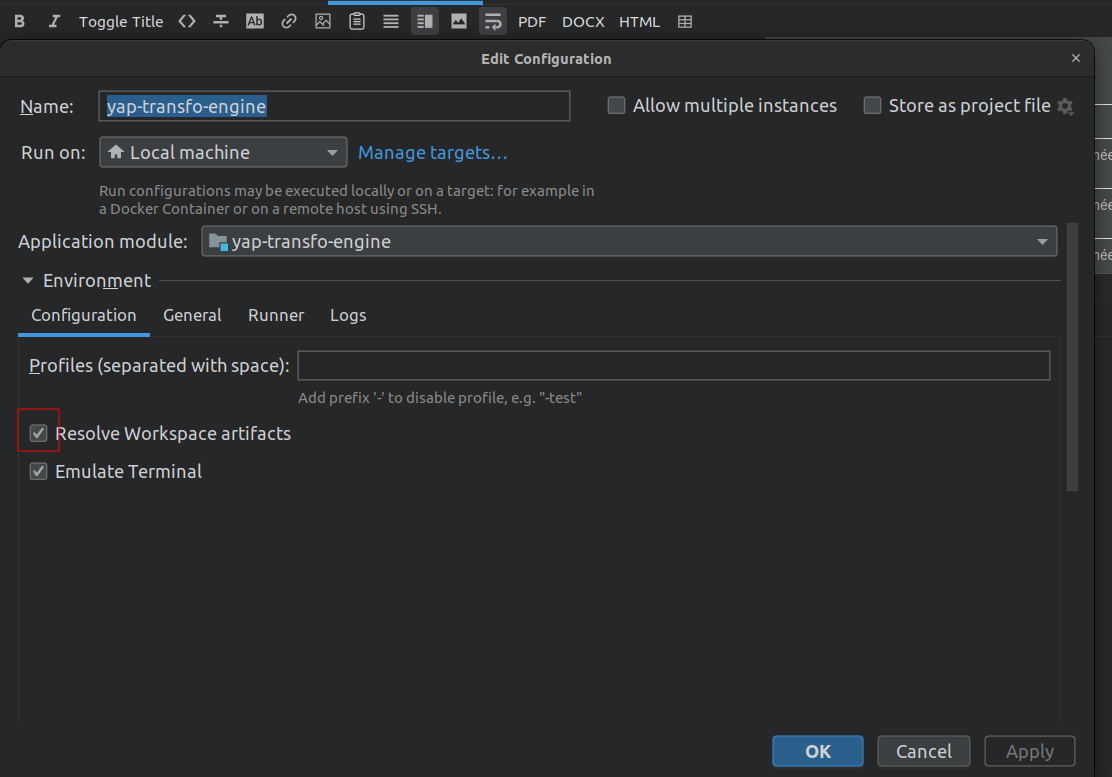Image resolution: width=1112 pixels, height=777 pixels.
Task: Insert code span using the angle brackets icon
Action: (187, 21)
